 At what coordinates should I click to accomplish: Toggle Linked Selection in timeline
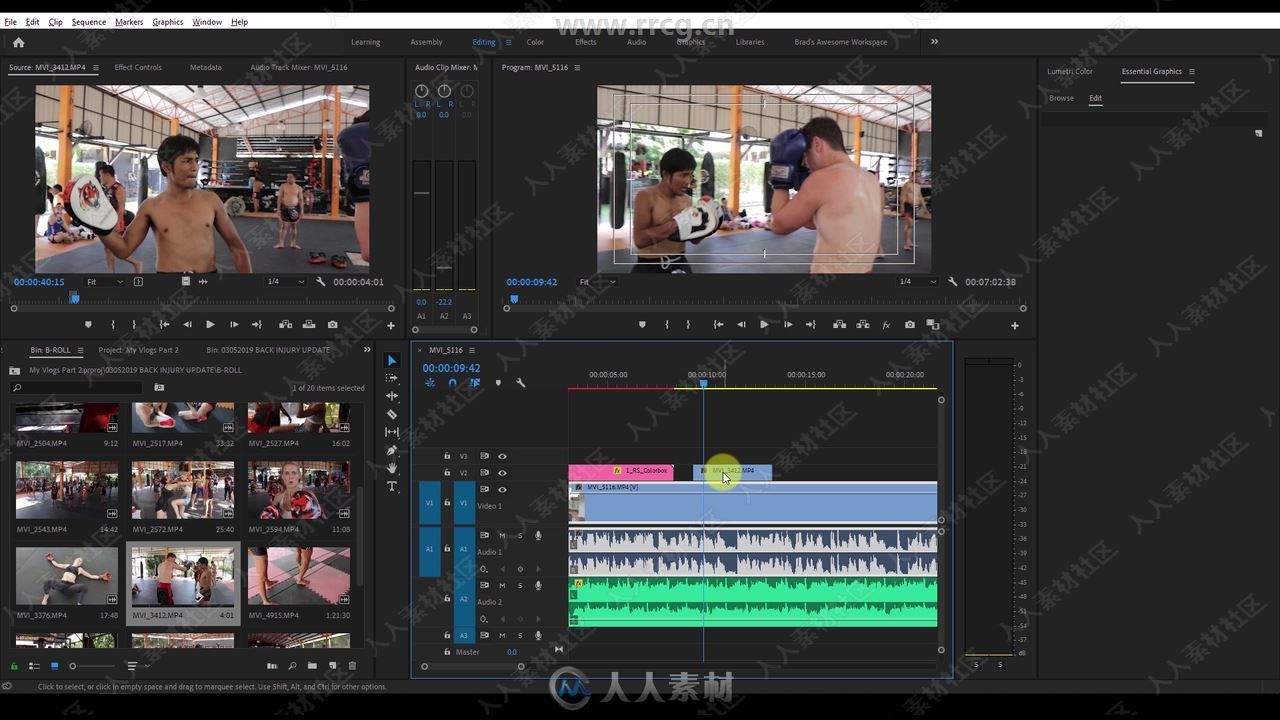[x=475, y=383]
